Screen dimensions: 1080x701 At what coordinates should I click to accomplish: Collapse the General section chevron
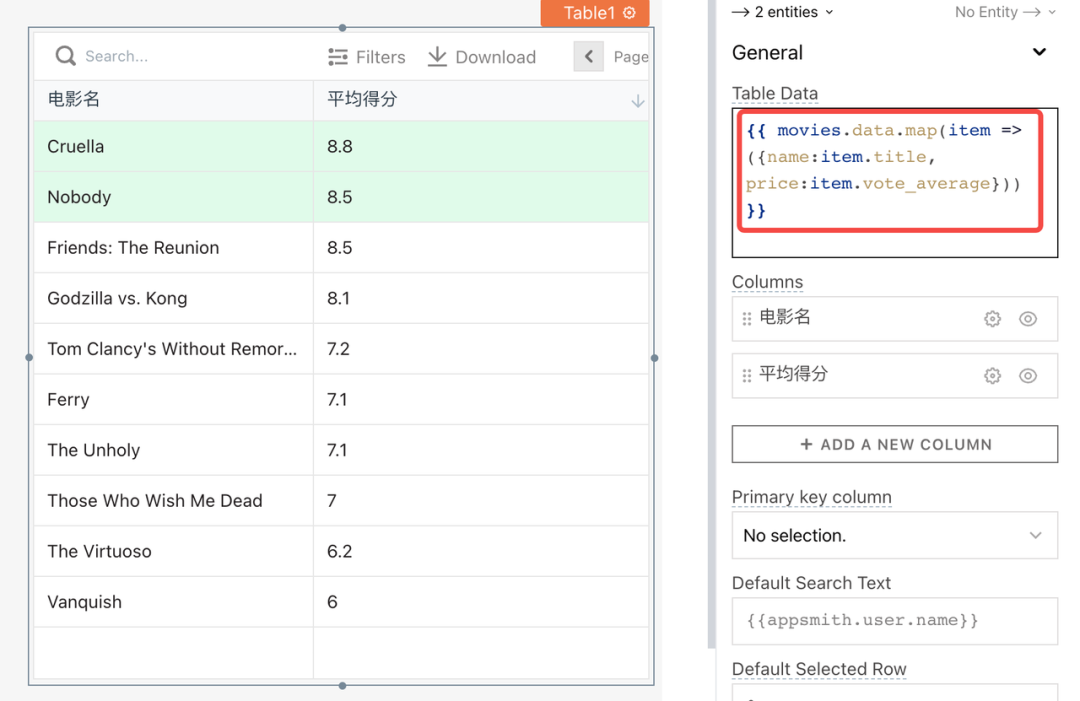click(1039, 52)
